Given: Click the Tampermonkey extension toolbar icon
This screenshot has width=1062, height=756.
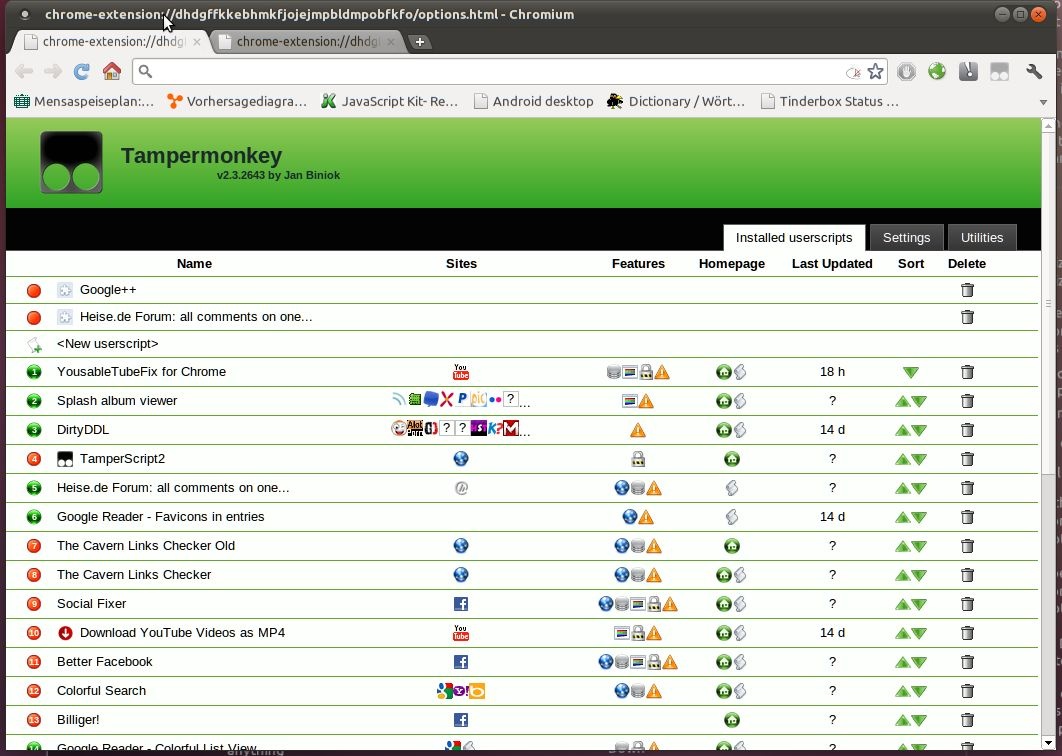Looking at the screenshot, I should [999, 71].
